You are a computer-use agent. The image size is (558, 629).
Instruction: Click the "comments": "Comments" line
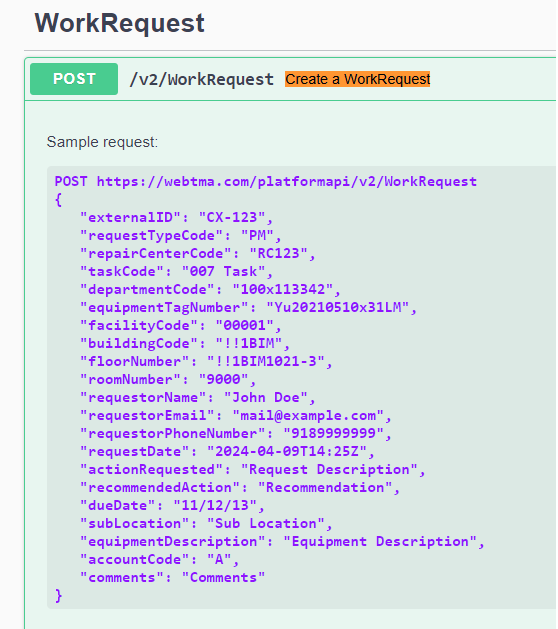click(x=172, y=578)
